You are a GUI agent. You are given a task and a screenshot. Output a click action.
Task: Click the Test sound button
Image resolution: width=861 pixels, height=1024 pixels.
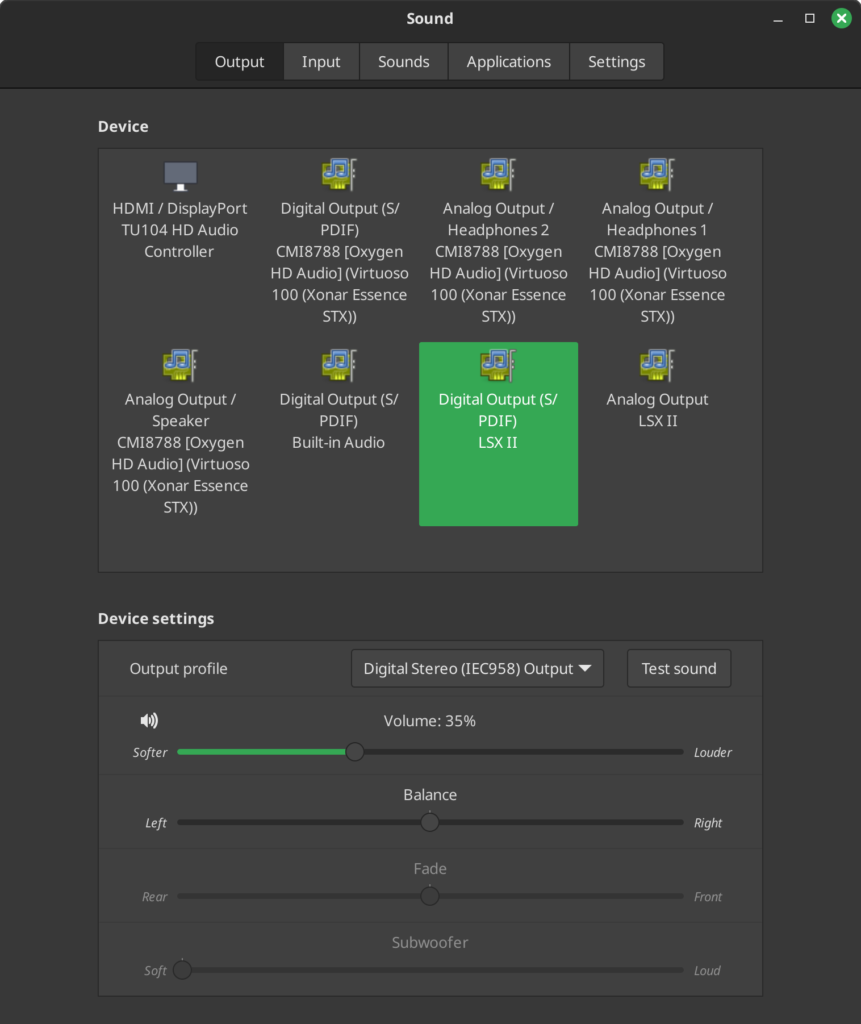click(679, 669)
